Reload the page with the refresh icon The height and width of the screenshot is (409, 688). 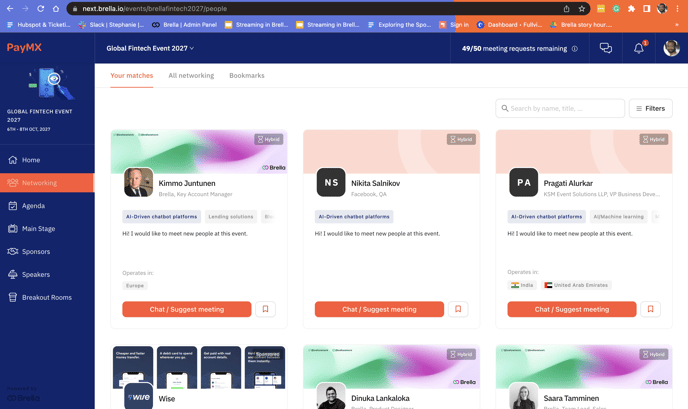coord(40,8)
